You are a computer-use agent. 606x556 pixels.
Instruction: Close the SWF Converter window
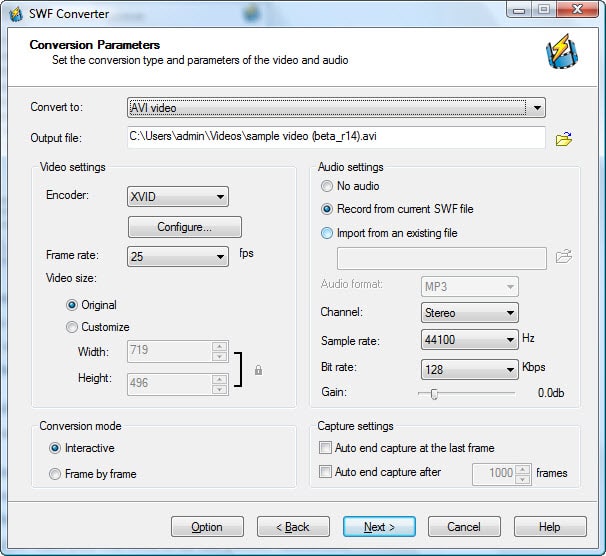577,9
